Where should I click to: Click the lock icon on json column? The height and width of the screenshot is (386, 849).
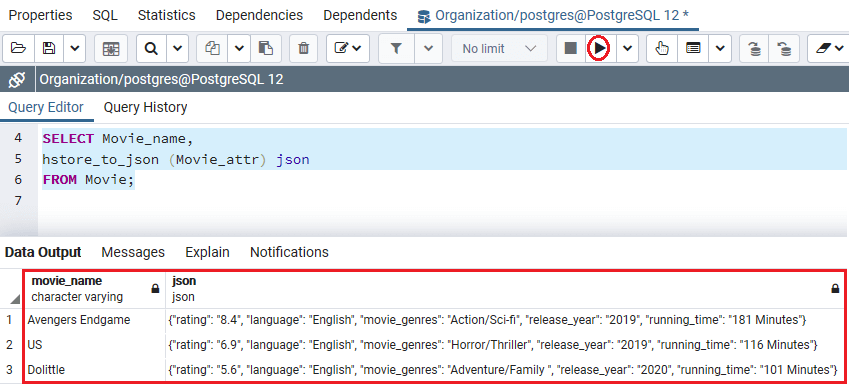(835, 289)
